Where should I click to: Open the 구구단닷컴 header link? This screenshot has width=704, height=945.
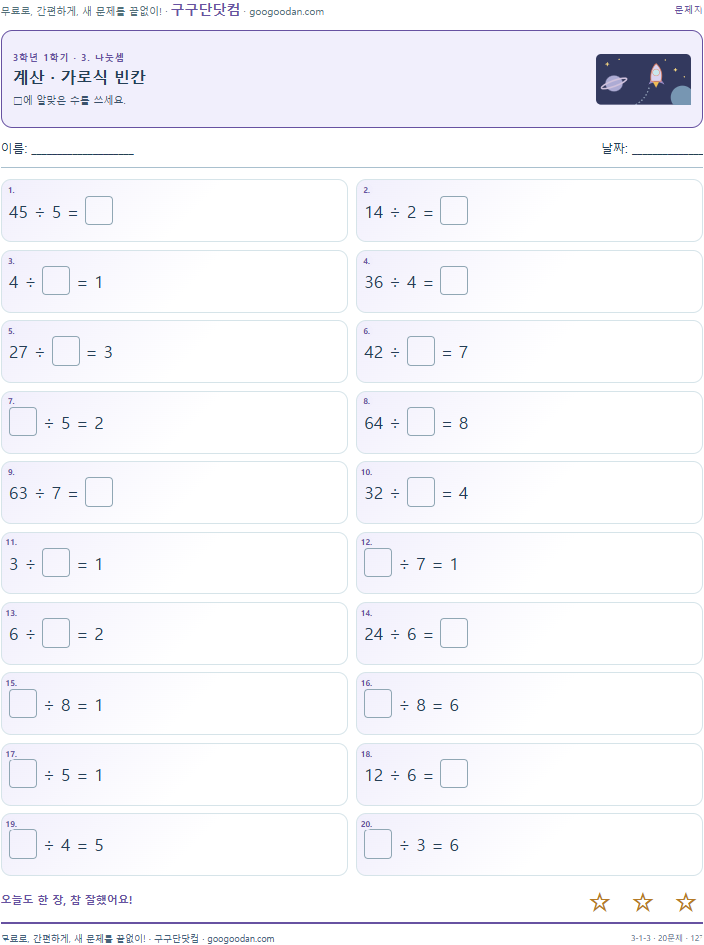coord(206,10)
